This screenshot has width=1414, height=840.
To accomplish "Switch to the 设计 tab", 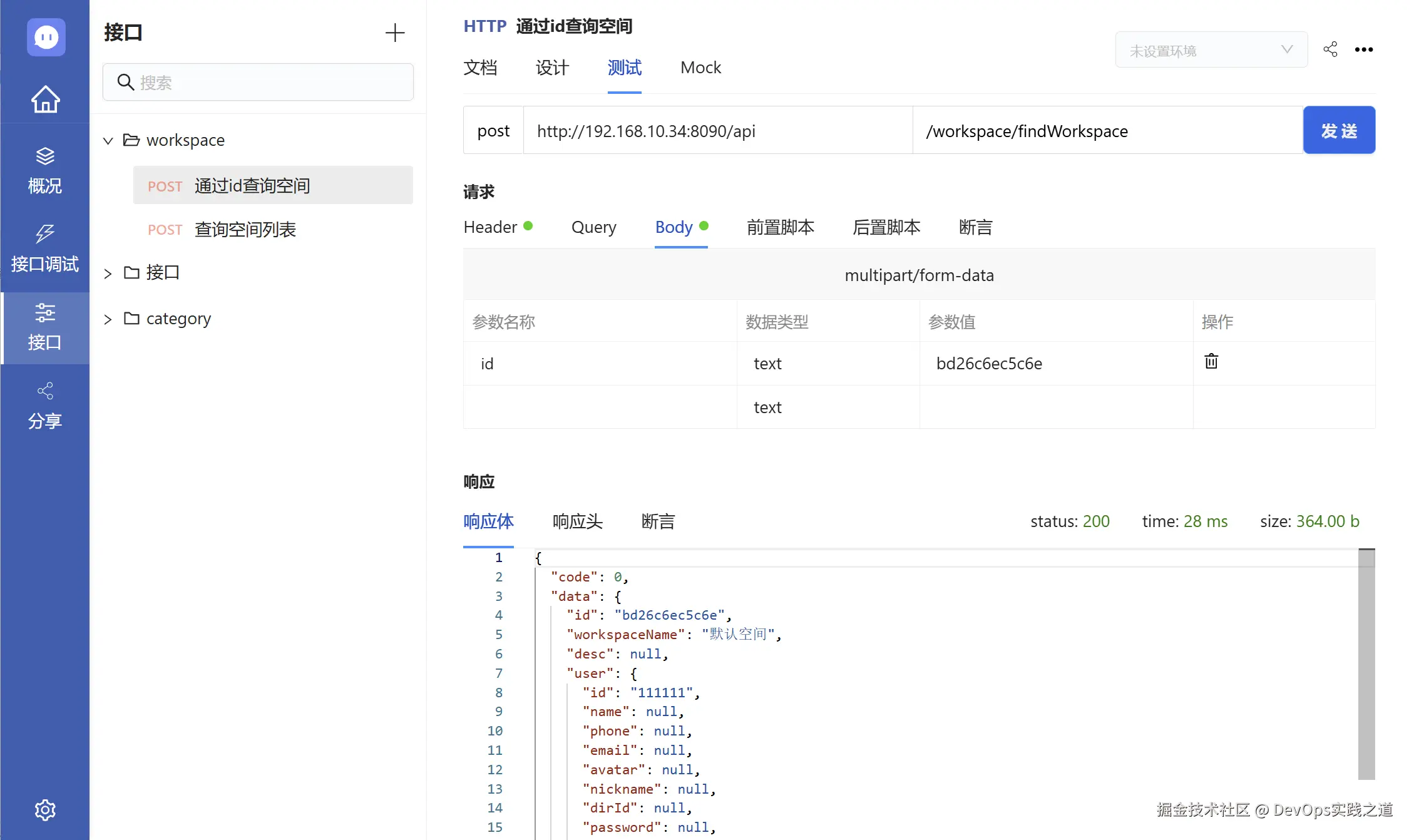I will coord(552,68).
